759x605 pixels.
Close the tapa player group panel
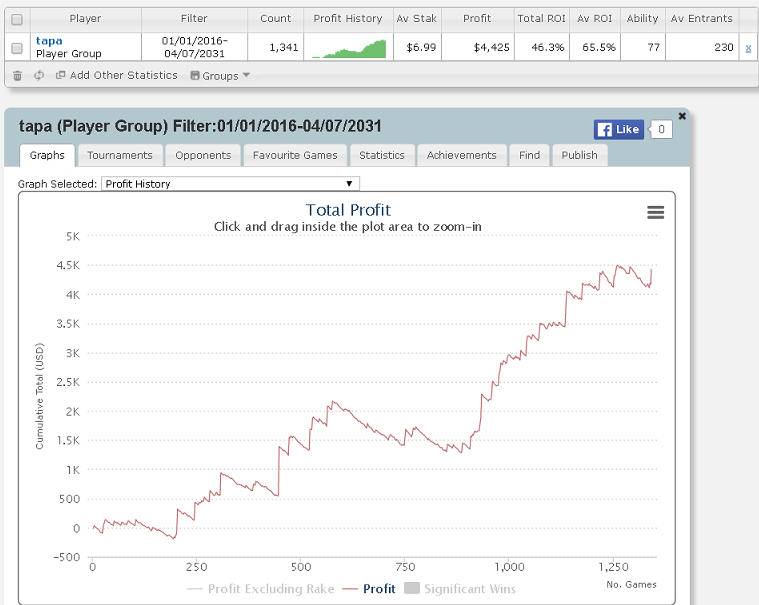tap(682, 116)
